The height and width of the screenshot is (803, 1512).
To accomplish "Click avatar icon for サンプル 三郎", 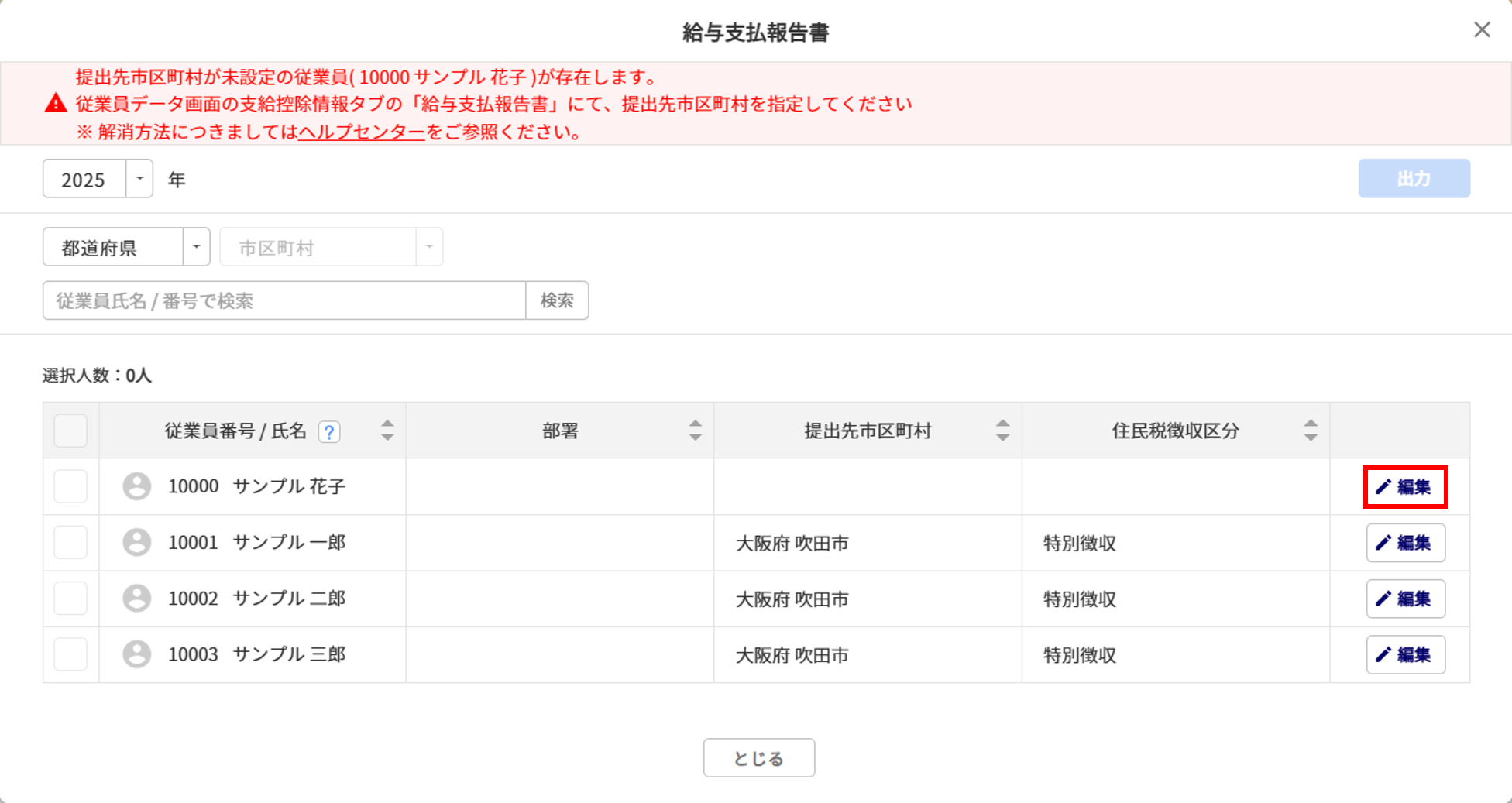I will (137, 654).
